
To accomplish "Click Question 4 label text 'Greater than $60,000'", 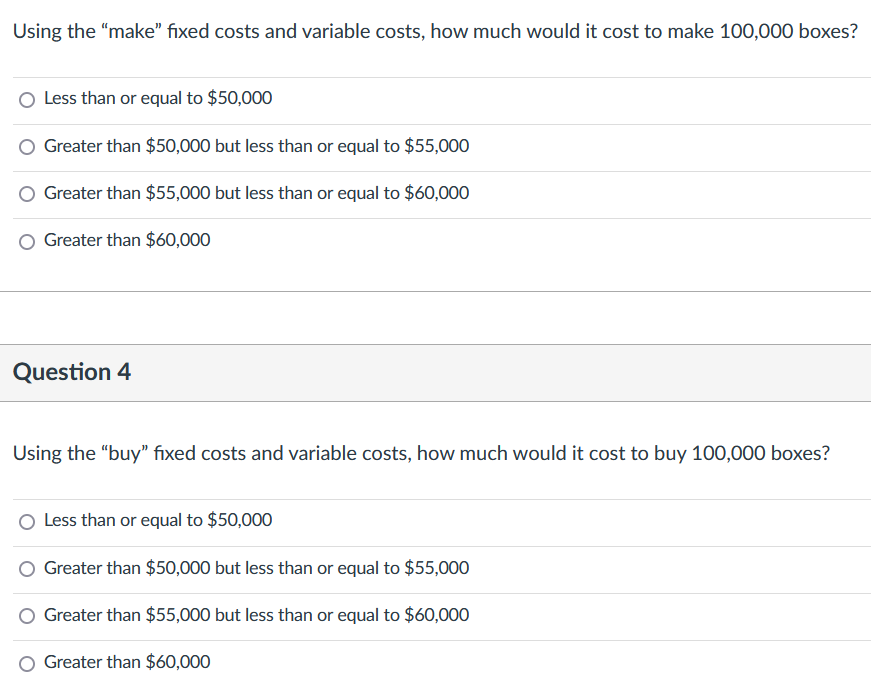I will pyautogui.click(x=127, y=662).
